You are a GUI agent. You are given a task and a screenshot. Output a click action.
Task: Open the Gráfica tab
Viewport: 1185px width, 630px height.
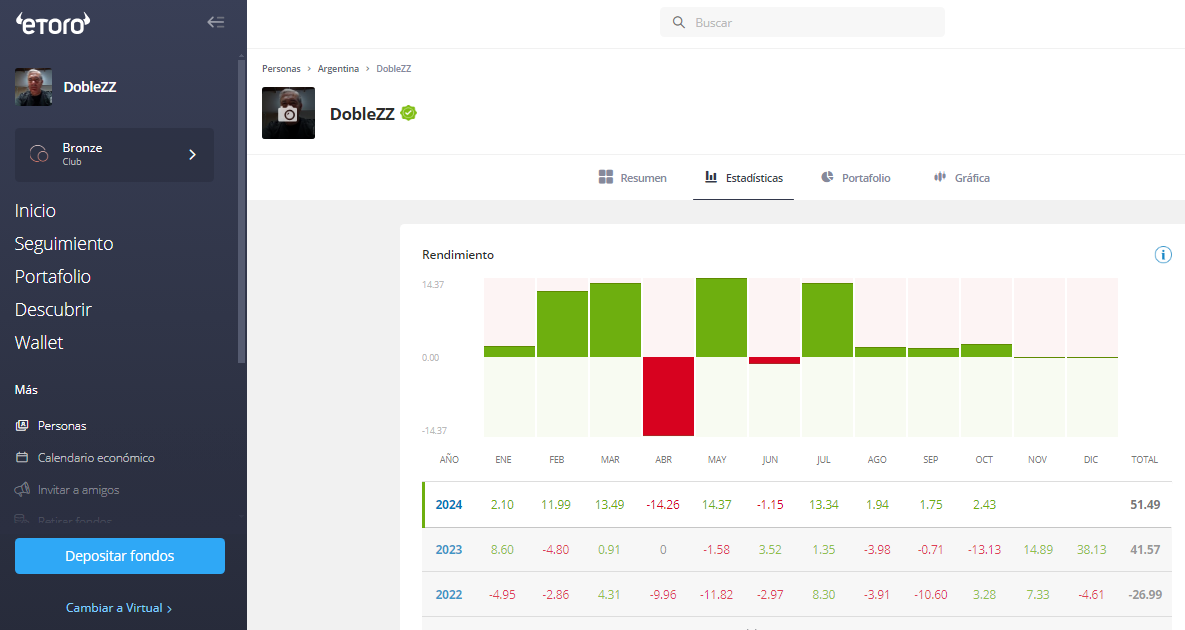[961, 178]
